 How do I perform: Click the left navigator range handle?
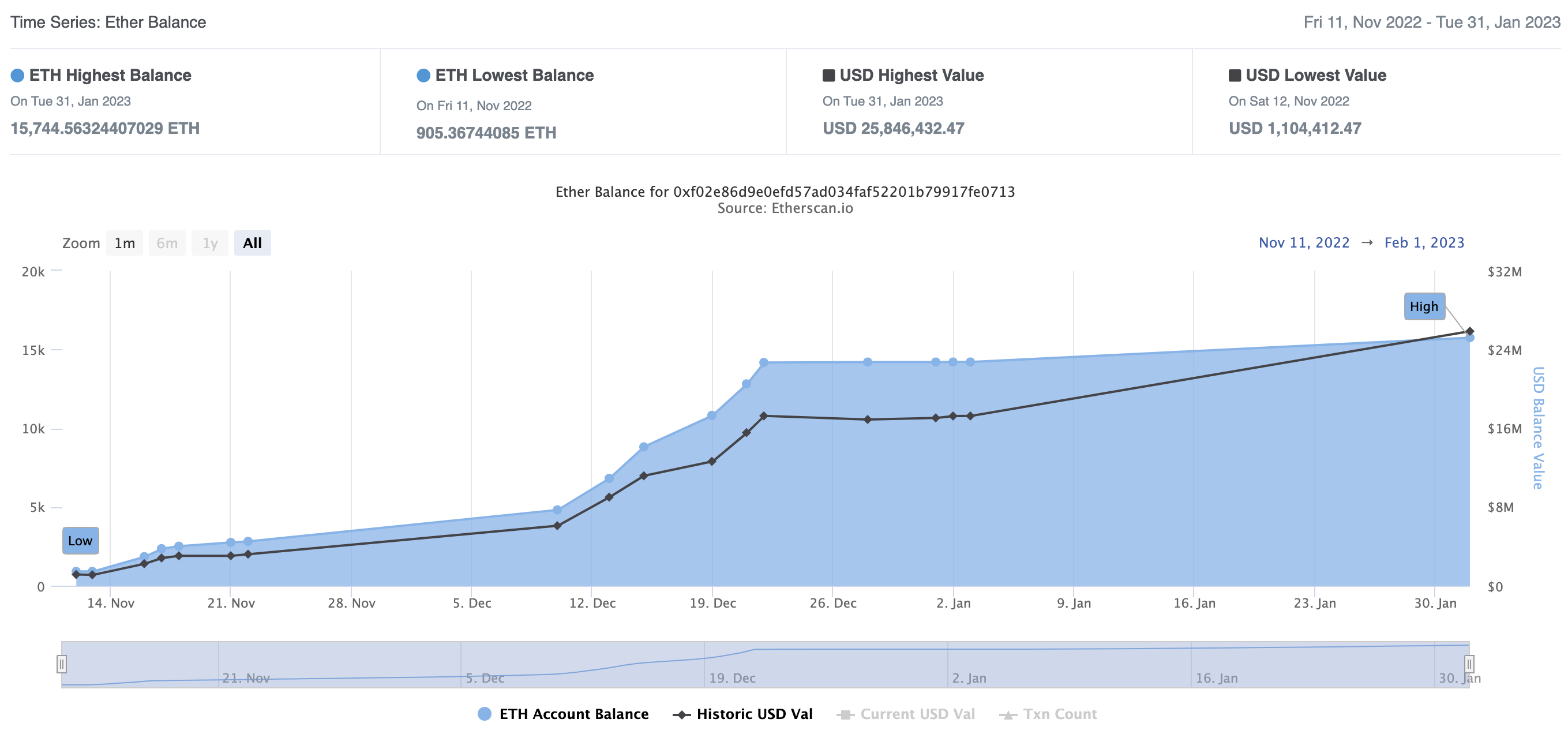62,664
